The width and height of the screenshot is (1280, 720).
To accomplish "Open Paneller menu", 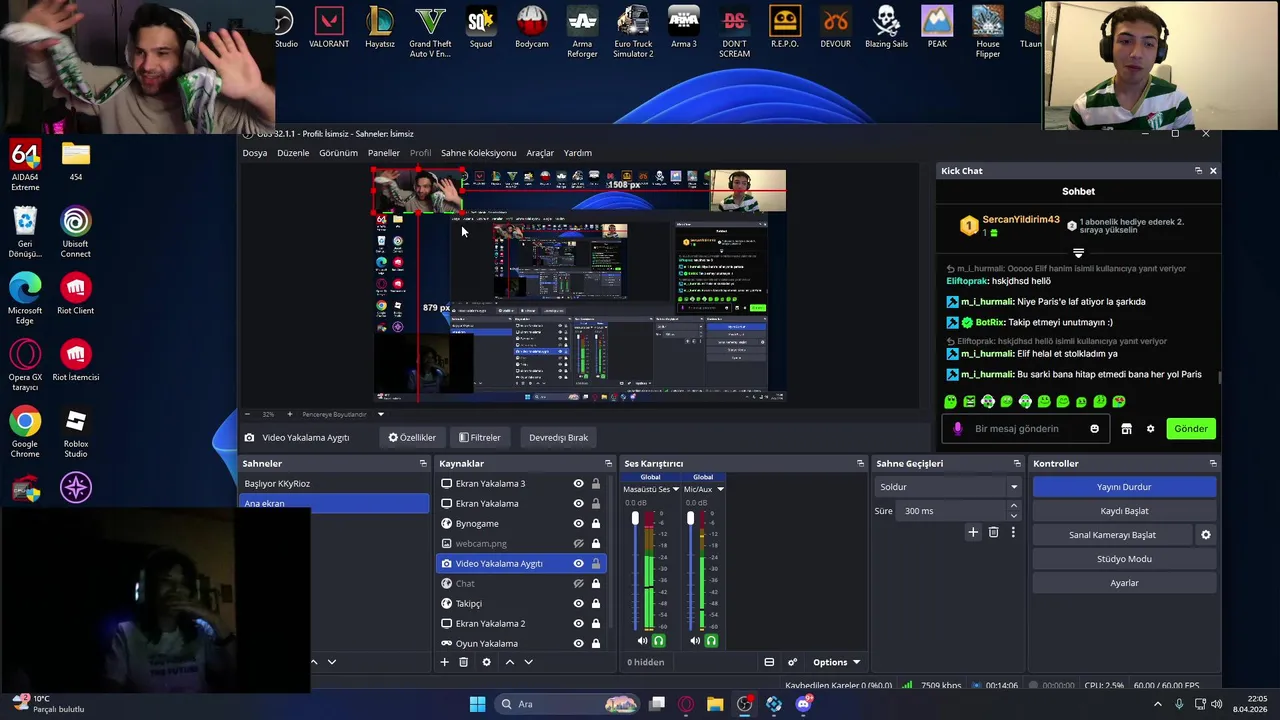I will coord(384,153).
